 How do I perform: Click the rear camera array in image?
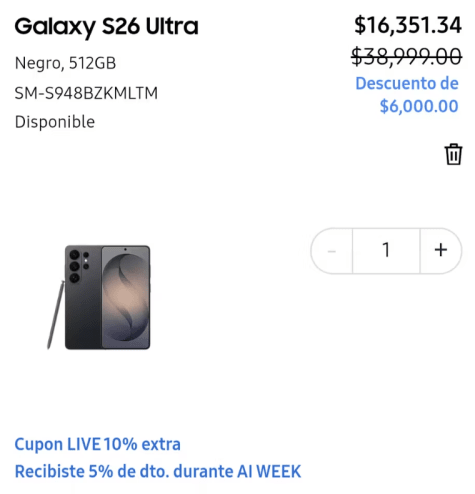point(79,266)
